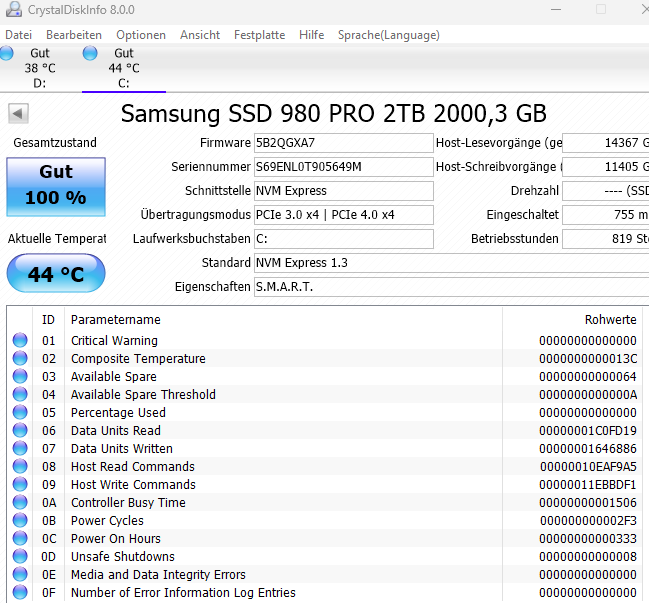This screenshot has height=603, width=649.
Task: Click the status orb for Power On Hours
Action: [20, 538]
